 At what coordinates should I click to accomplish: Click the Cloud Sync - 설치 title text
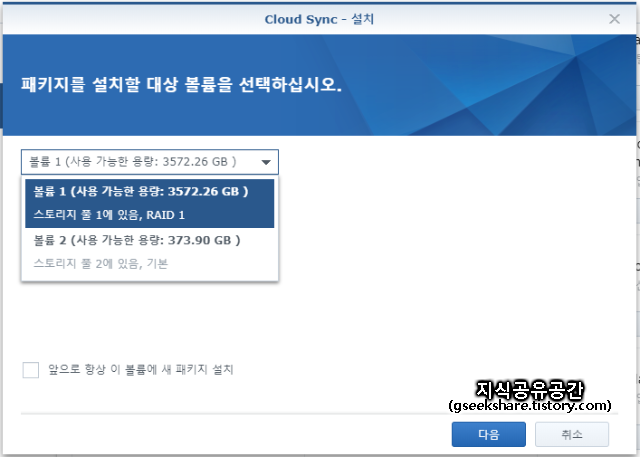coord(319,19)
